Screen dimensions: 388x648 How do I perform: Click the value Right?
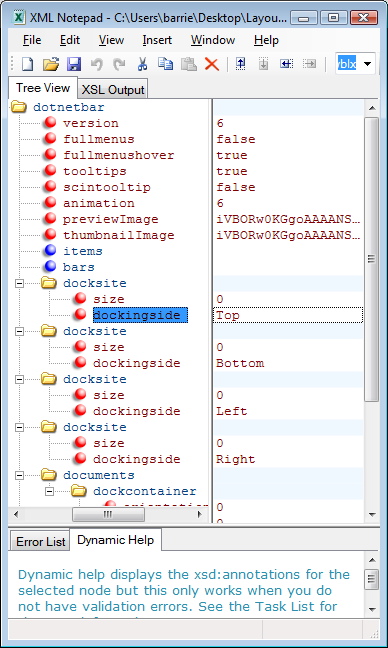(236, 459)
